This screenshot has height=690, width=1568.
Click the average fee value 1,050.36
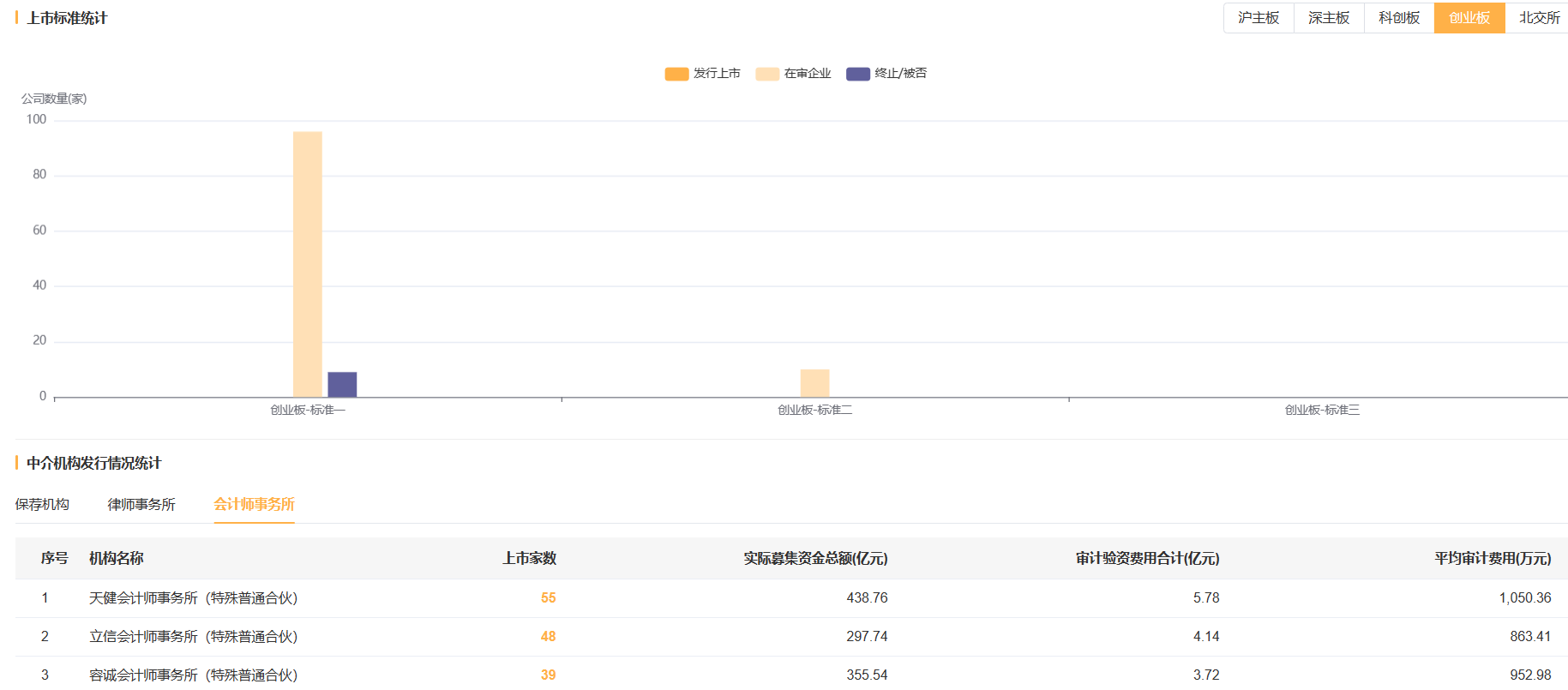point(1525,598)
